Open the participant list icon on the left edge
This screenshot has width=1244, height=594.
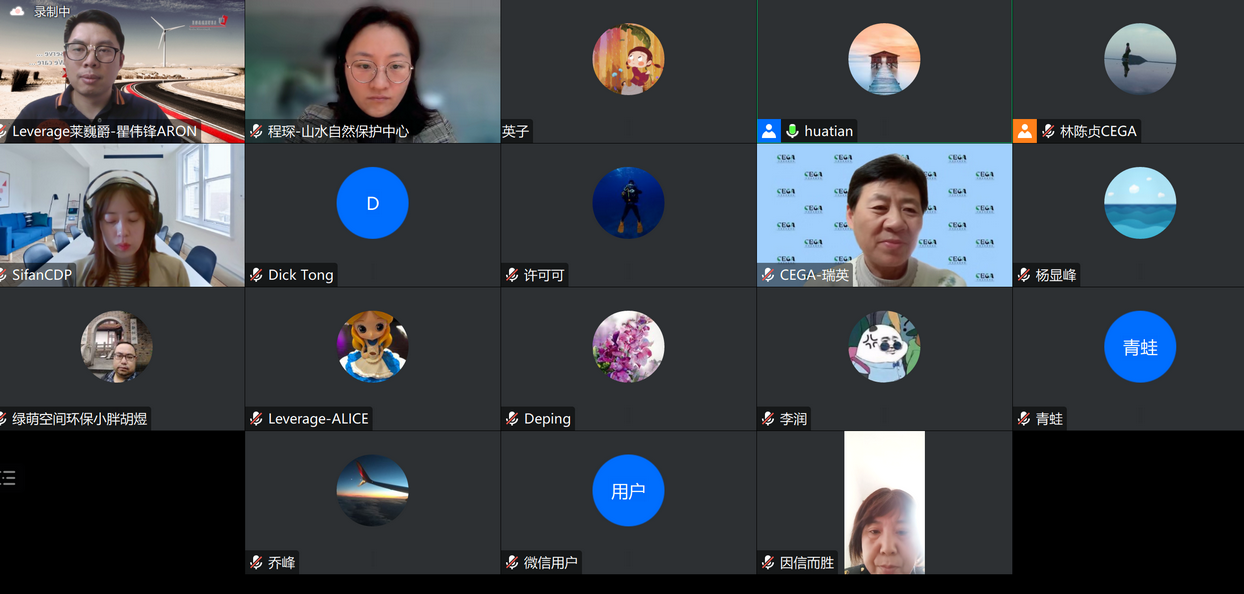point(9,477)
